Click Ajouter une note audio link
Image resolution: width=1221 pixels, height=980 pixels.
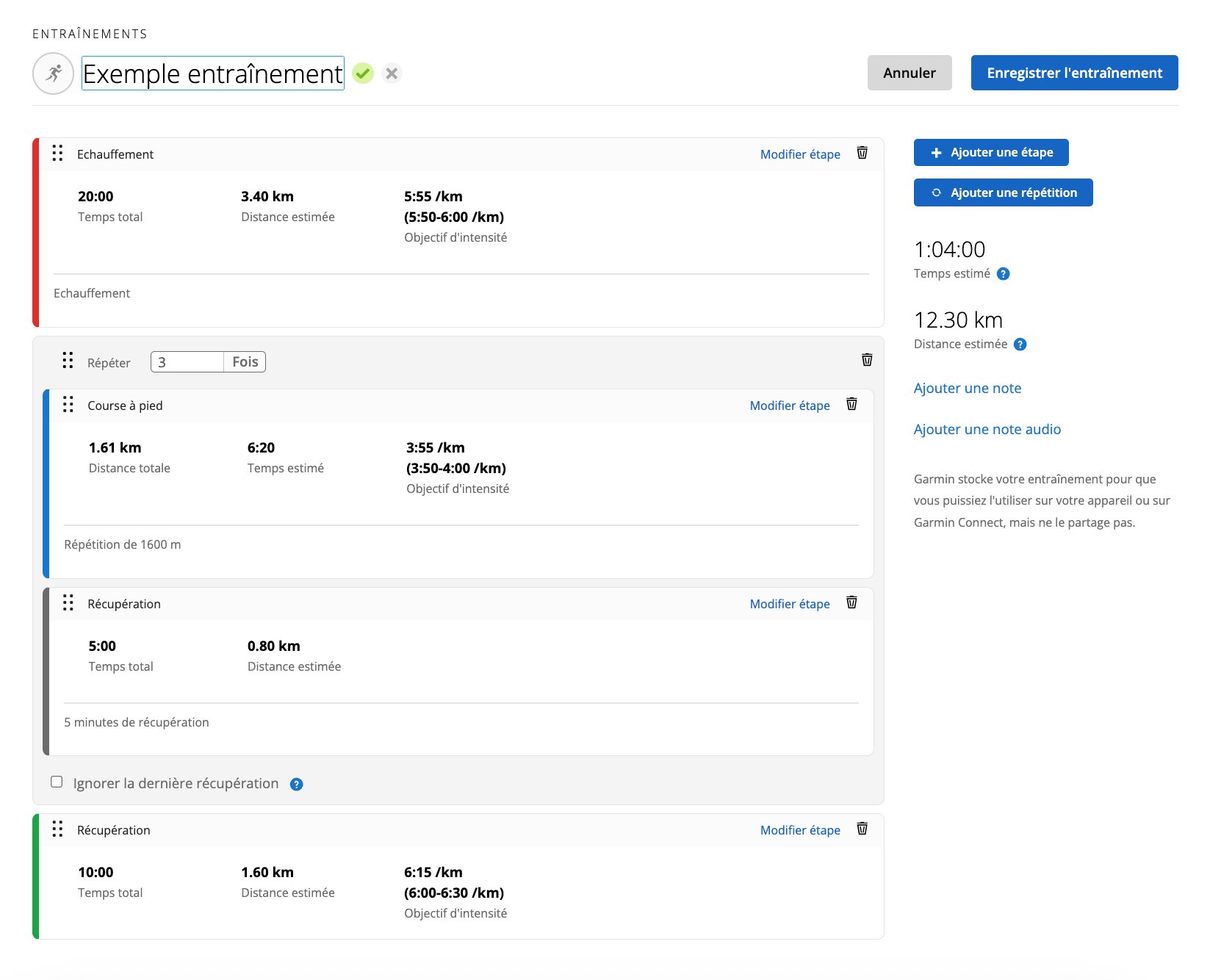[x=987, y=429]
